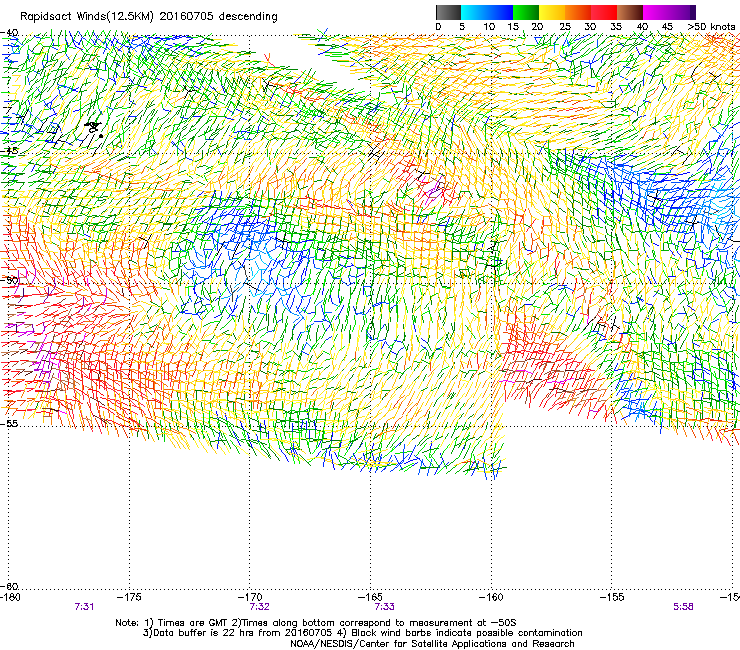Click the Rapidscat Winds title text

click(148, 17)
